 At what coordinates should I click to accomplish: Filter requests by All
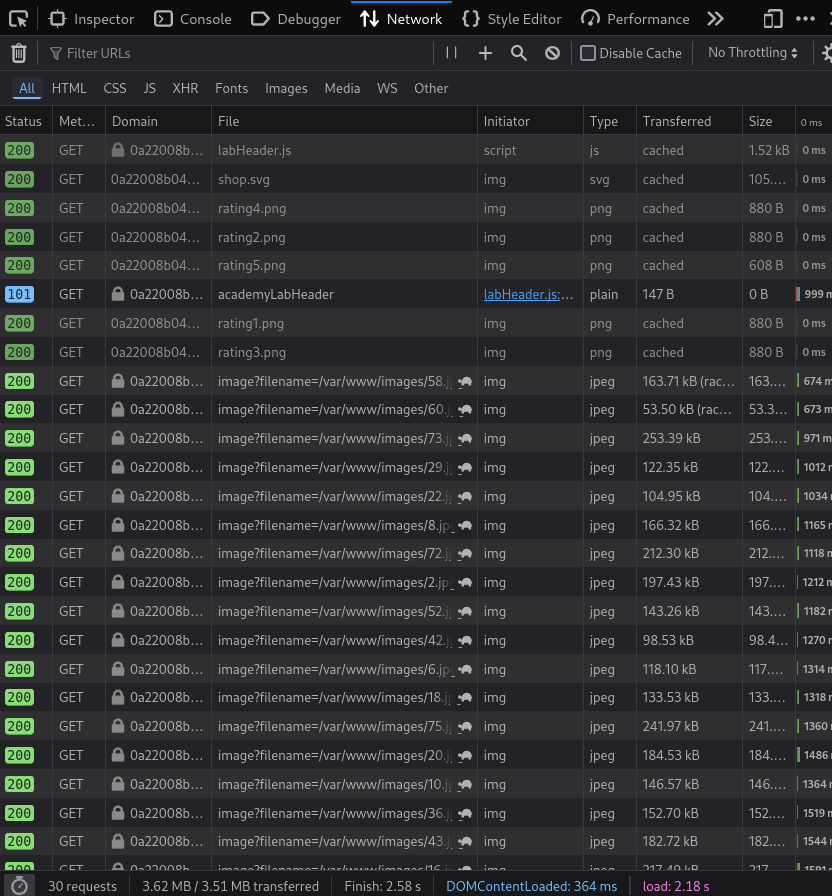[27, 88]
